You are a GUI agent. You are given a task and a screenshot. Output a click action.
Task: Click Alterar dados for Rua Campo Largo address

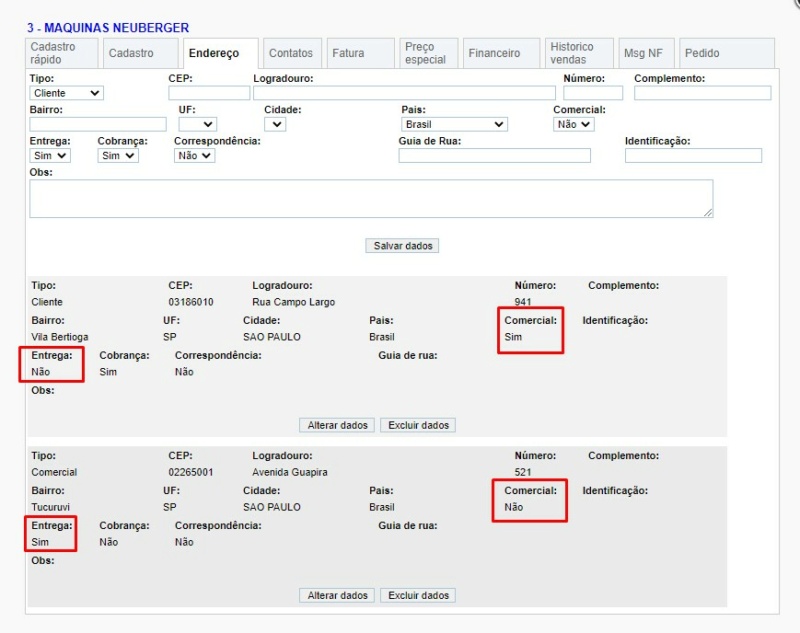tap(337, 425)
